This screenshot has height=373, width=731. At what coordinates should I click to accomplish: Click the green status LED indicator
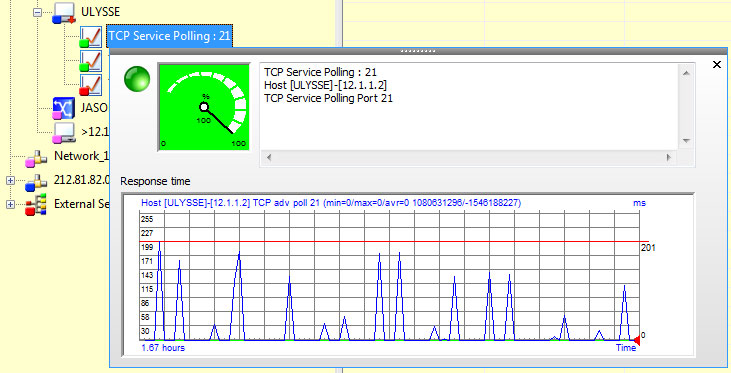[137, 79]
